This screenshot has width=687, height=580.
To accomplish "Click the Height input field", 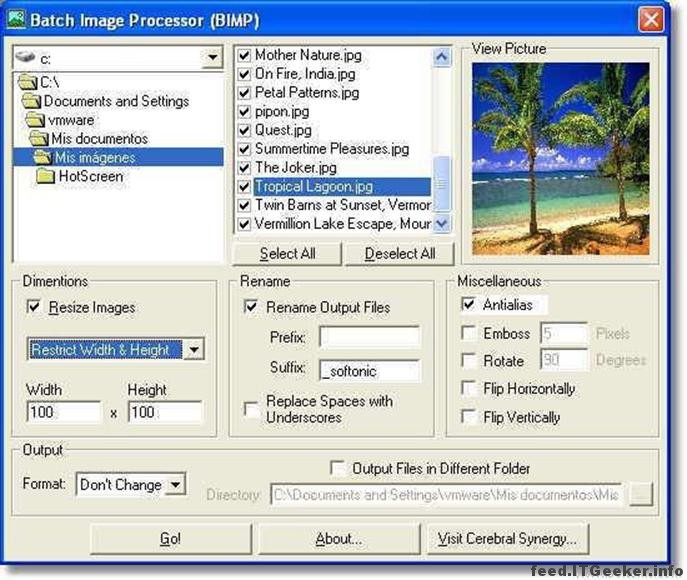I will [165, 412].
